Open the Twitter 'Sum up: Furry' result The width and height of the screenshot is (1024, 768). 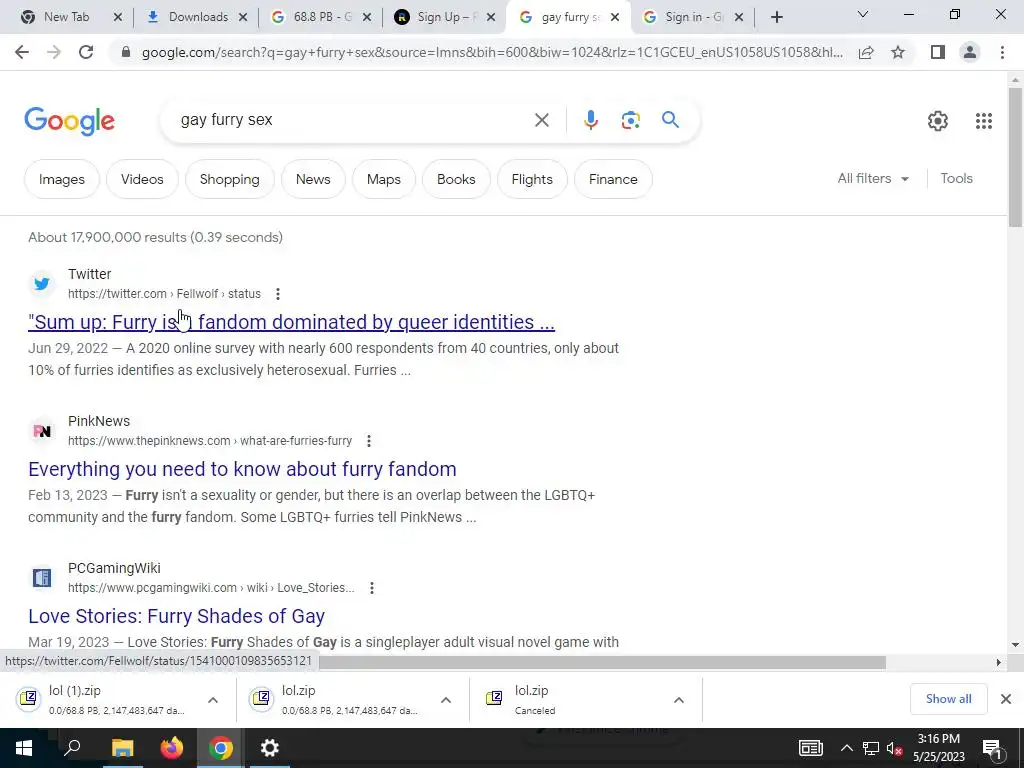(x=291, y=322)
